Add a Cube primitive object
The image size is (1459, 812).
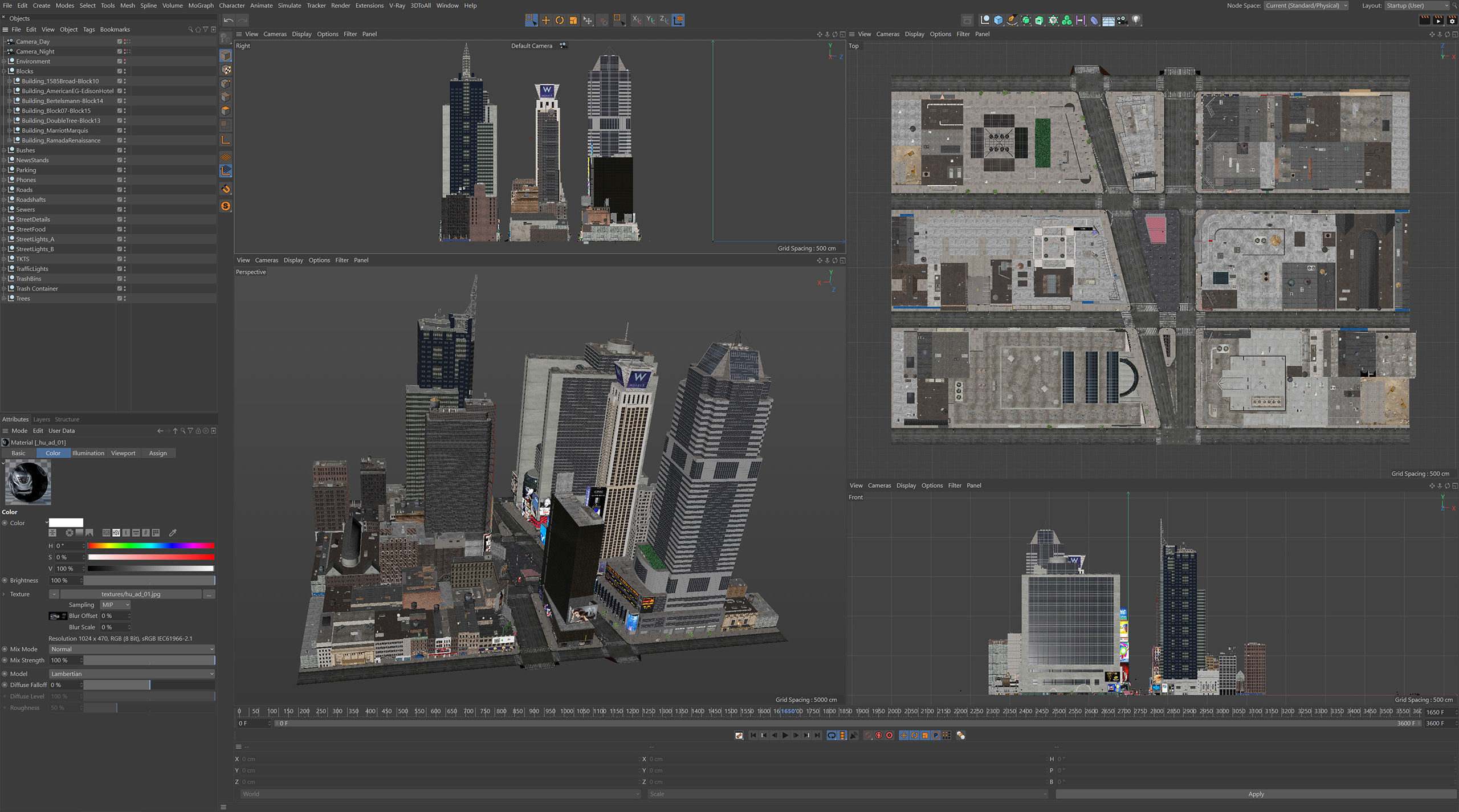tap(998, 21)
